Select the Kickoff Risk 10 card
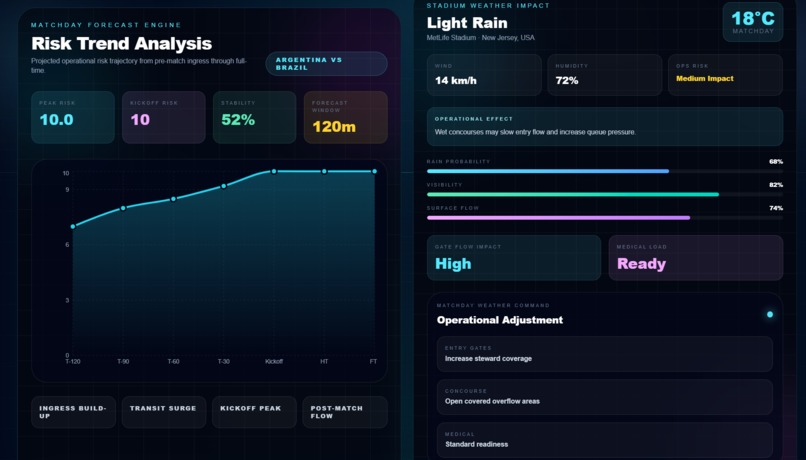 (163, 117)
